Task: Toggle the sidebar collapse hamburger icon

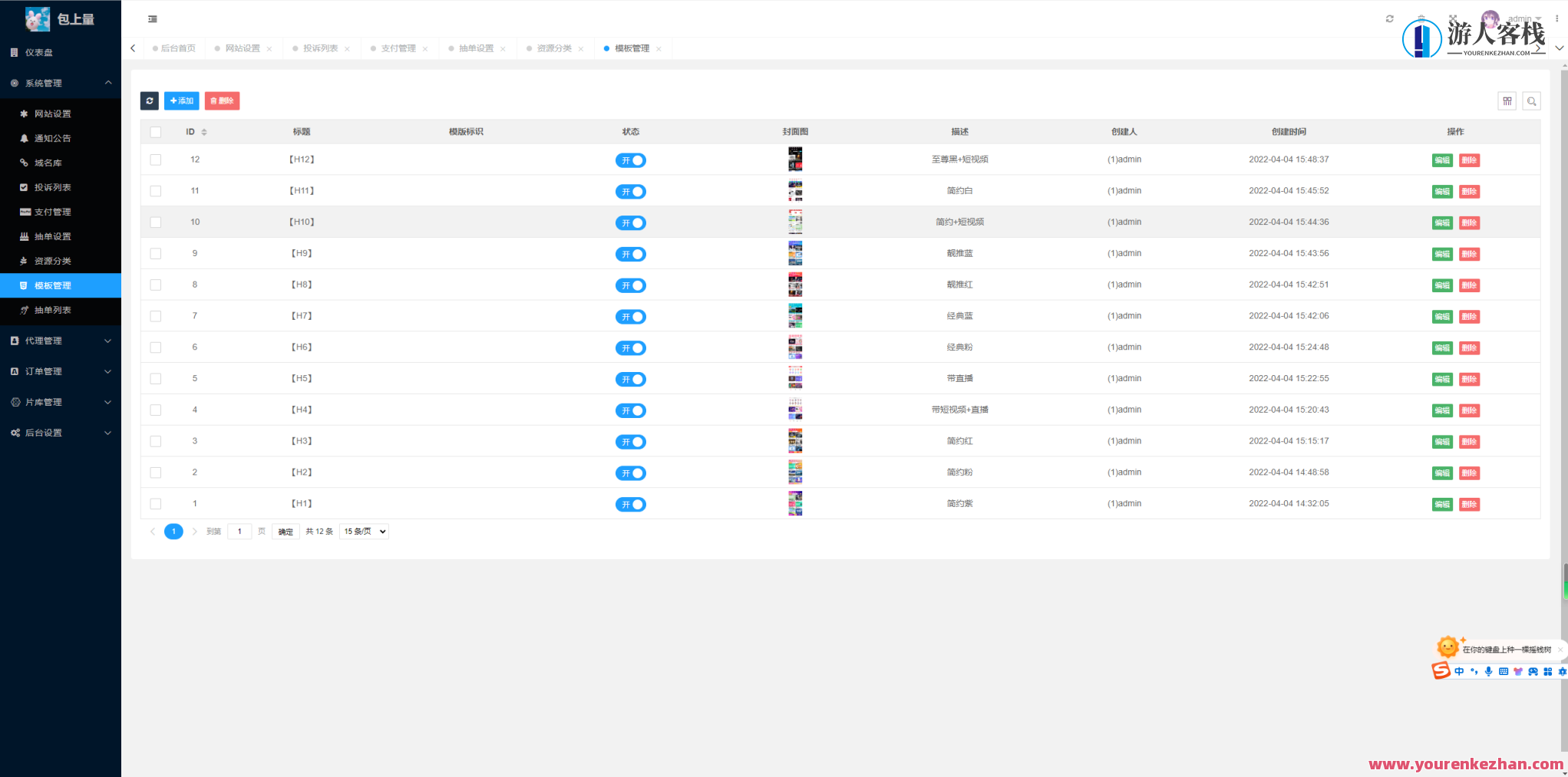Action: click(x=153, y=19)
